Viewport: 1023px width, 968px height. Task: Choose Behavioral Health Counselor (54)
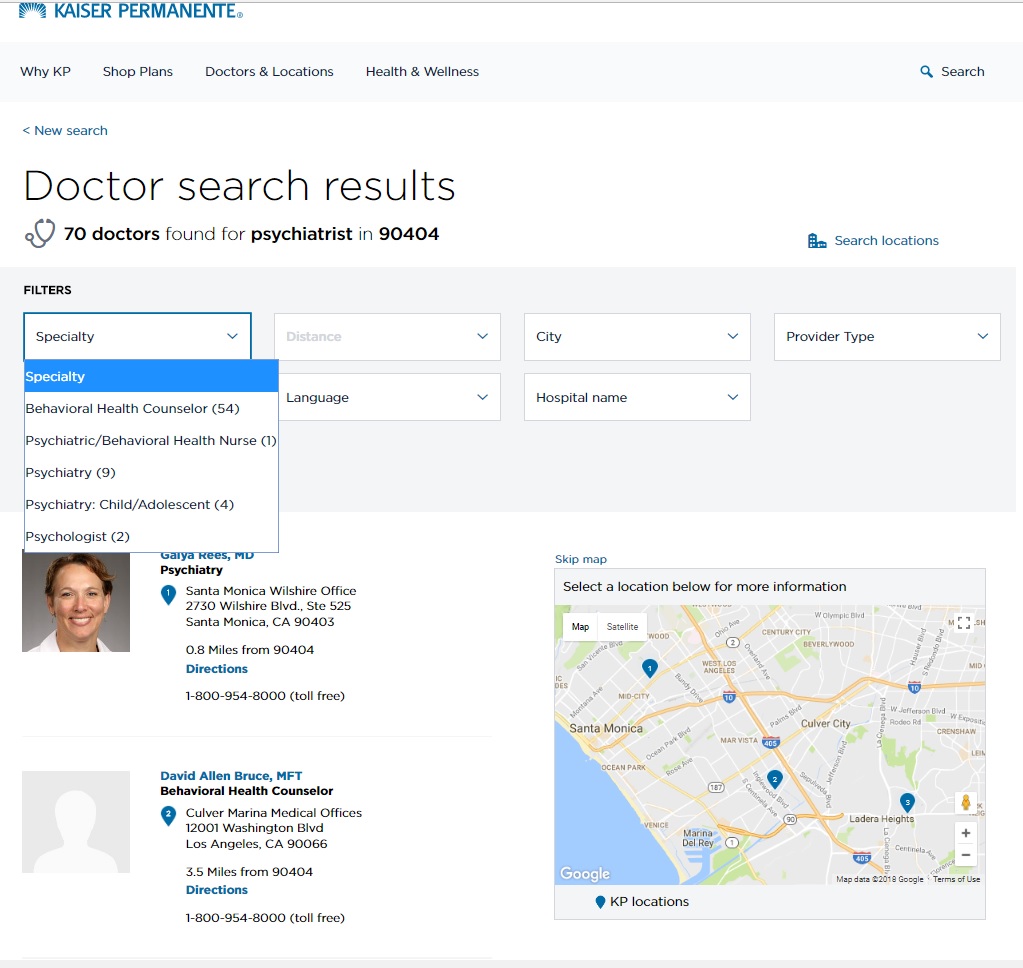point(151,408)
